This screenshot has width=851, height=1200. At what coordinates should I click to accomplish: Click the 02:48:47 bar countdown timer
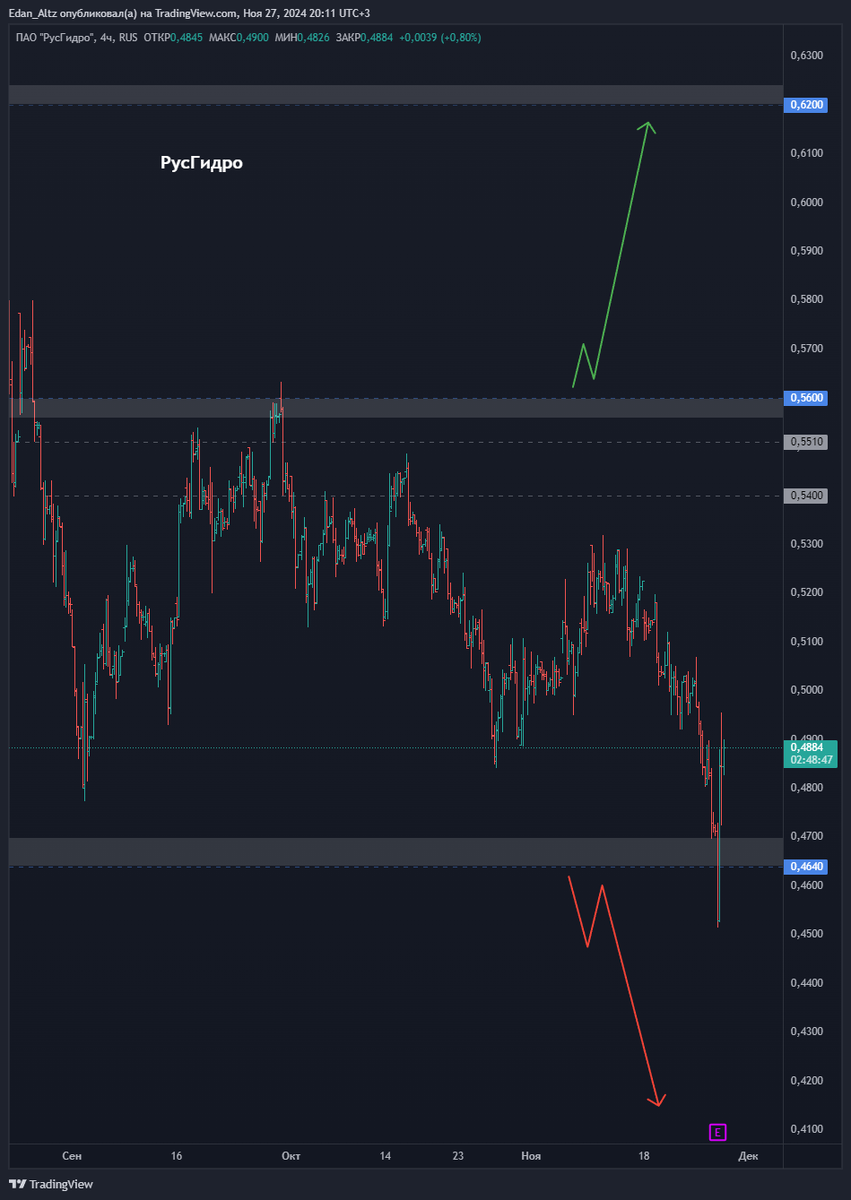click(812, 760)
